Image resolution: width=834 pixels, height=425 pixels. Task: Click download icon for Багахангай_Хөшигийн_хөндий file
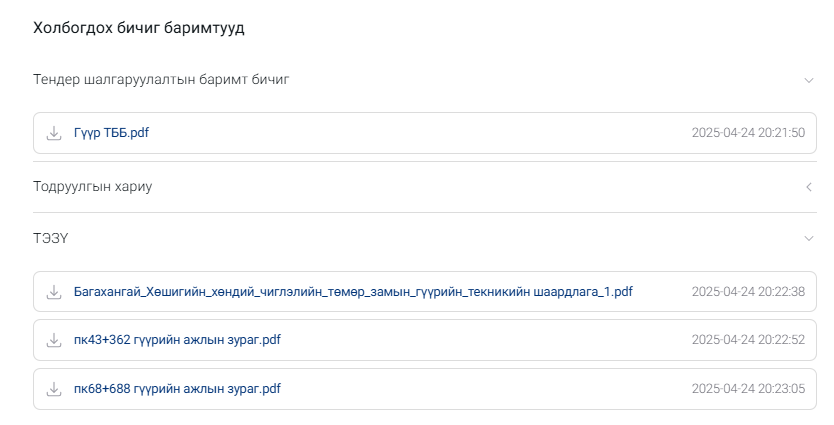(54, 292)
